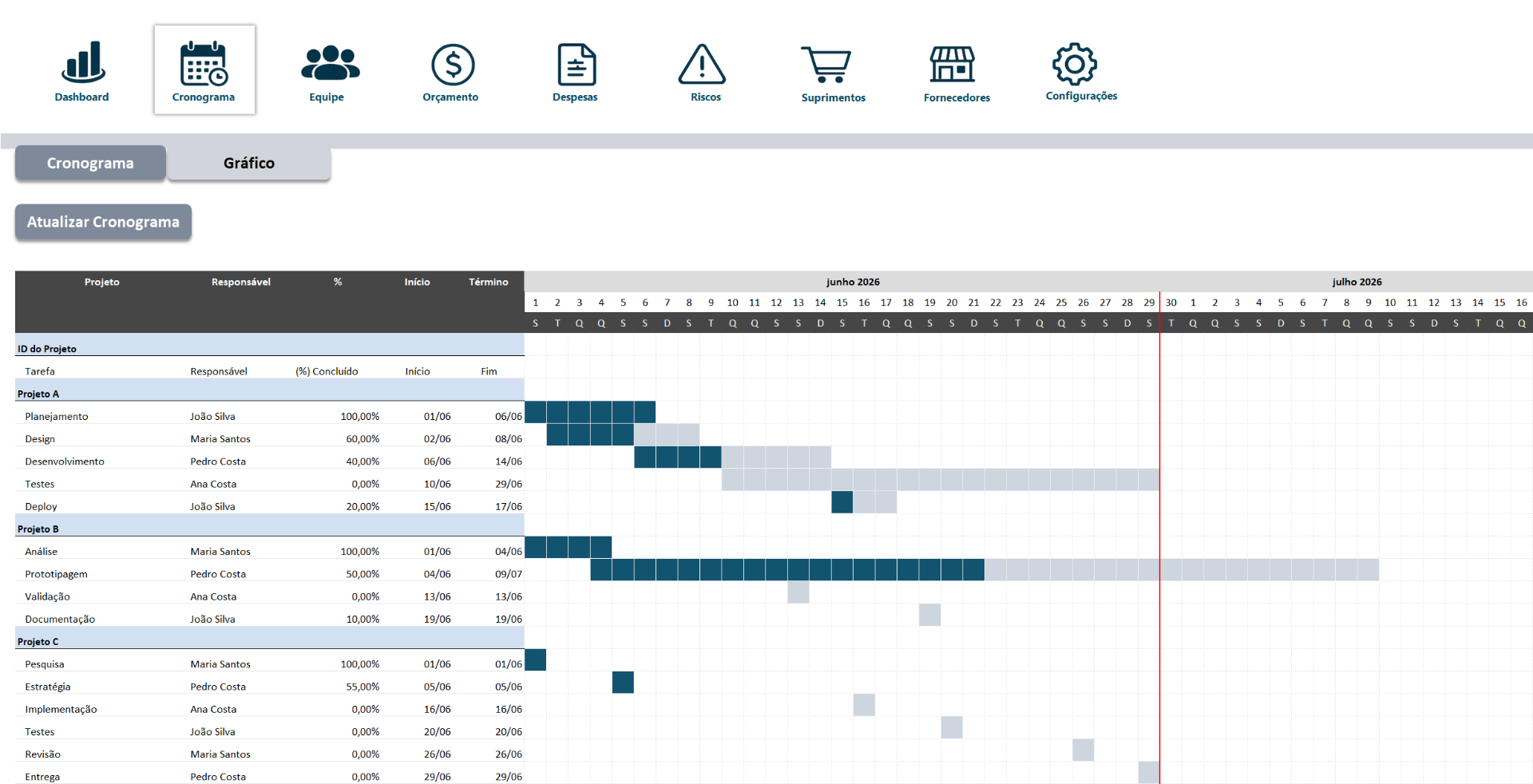
Task: Click the 10/06 start date in Projeto A
Action: 438,484
